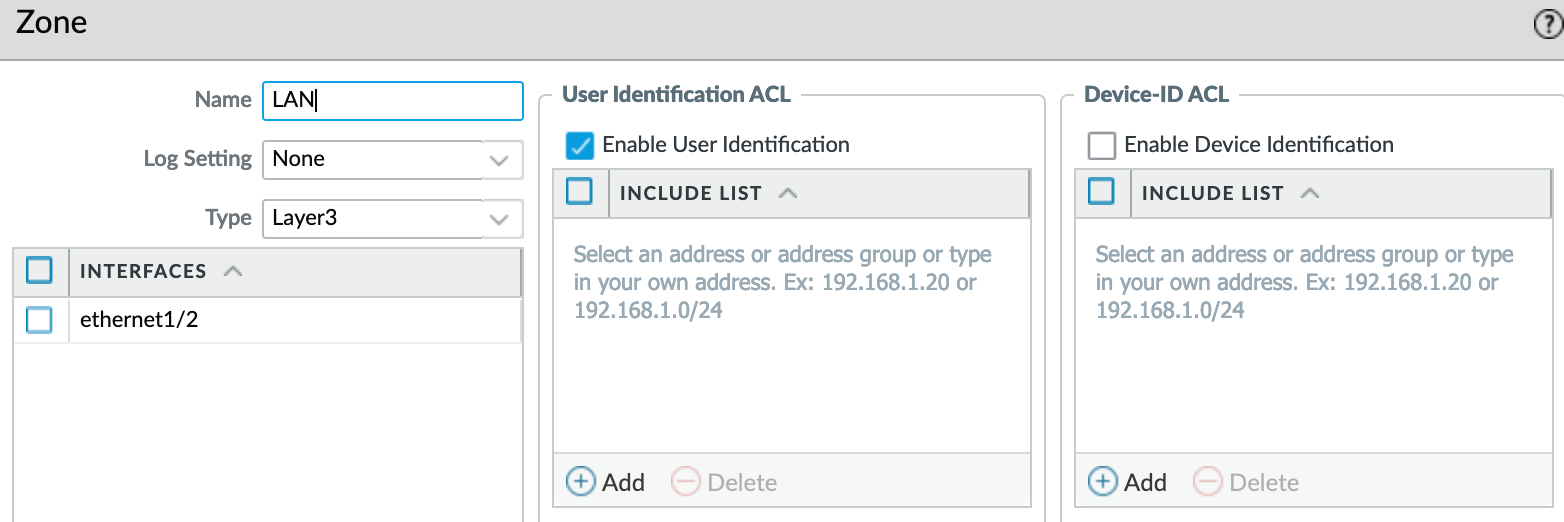This screenshot has width=1564, height=522.
Task: Click INCLUDE LIST header in User Identification ACL
Action: pos(690,193)
